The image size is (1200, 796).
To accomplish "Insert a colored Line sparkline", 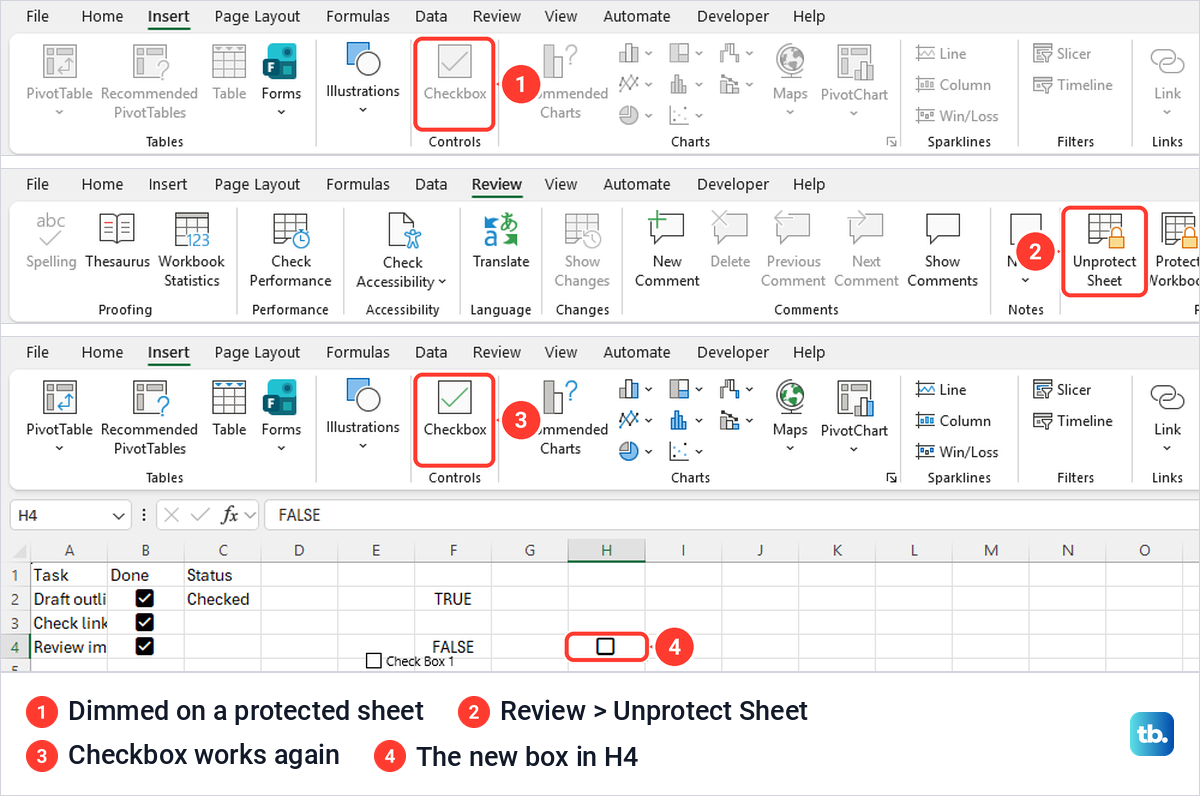I will coord(941,389).
